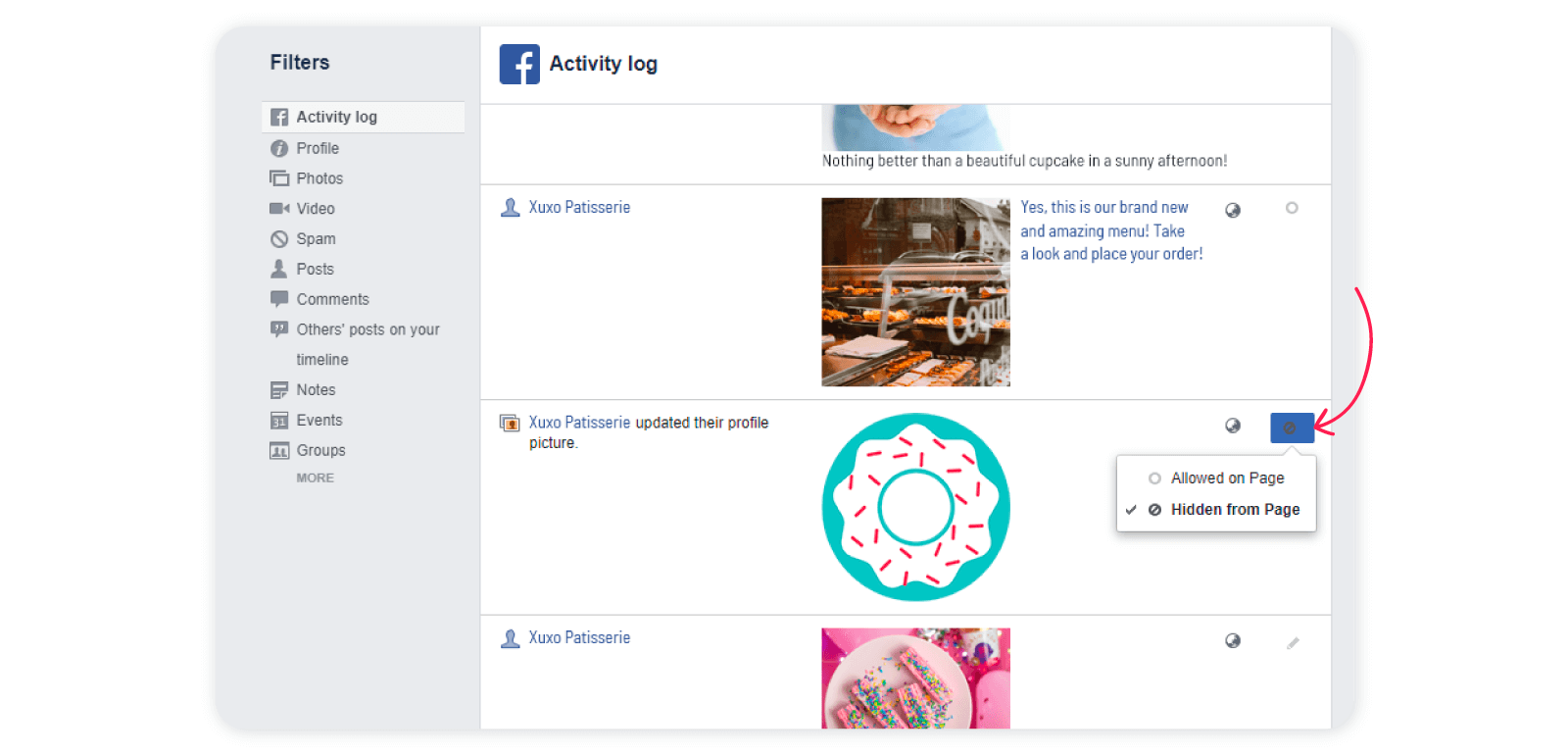Screen dimensions: 1568x755
Task: Open the Notes filter
Action: coord(316,390)
